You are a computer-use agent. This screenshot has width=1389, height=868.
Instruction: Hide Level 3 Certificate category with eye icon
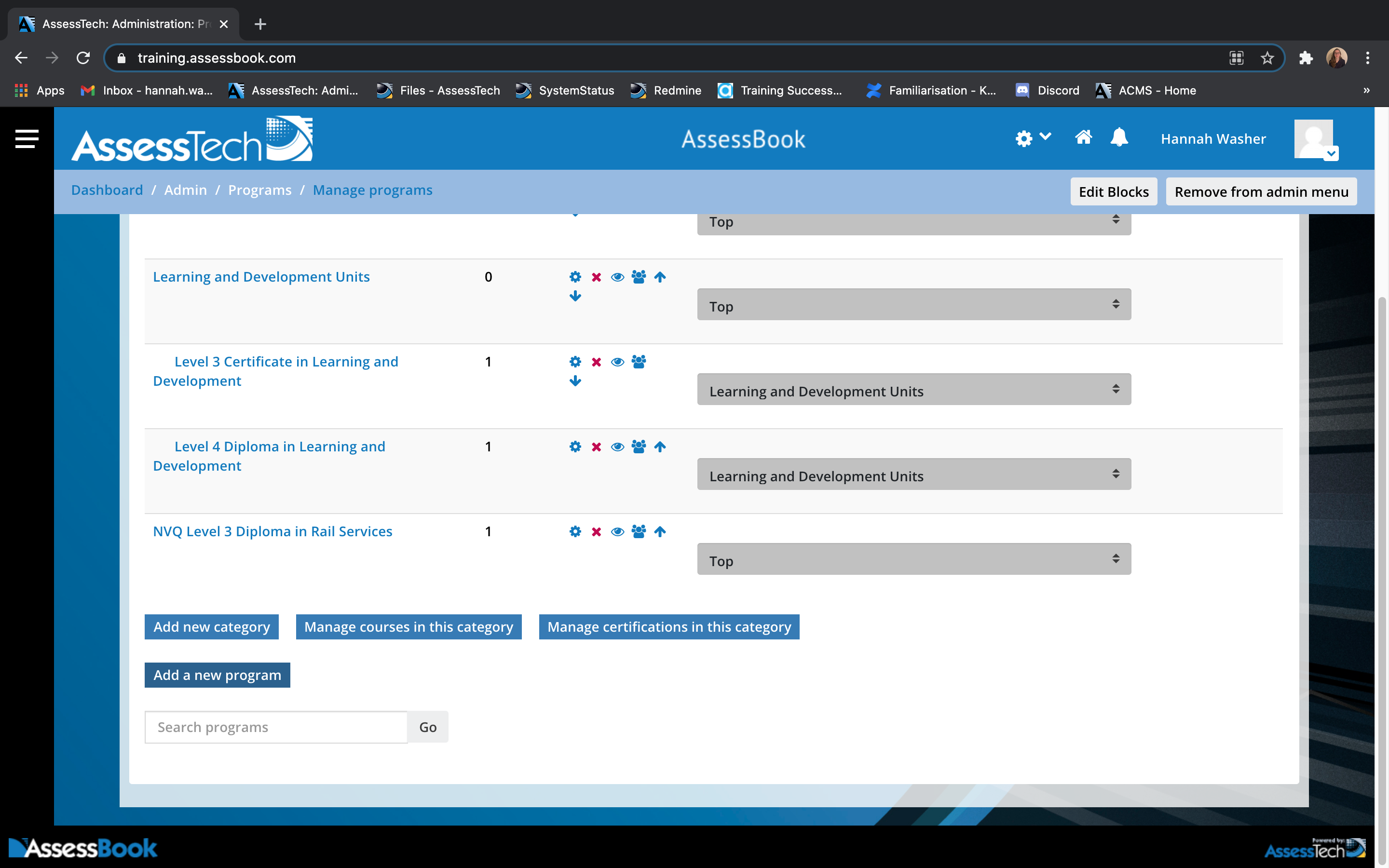[618, 362]
